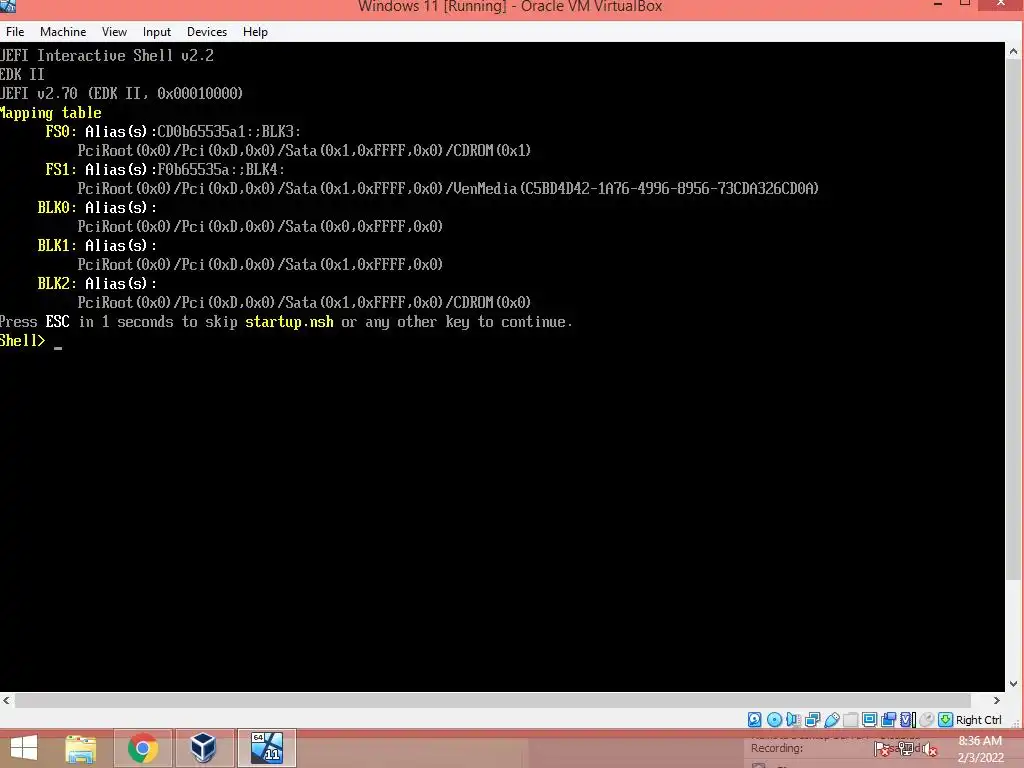Click the shared folders status icon
Image resolution: width=1024 pixels, height=768 pixels.
tap(850, 720)
